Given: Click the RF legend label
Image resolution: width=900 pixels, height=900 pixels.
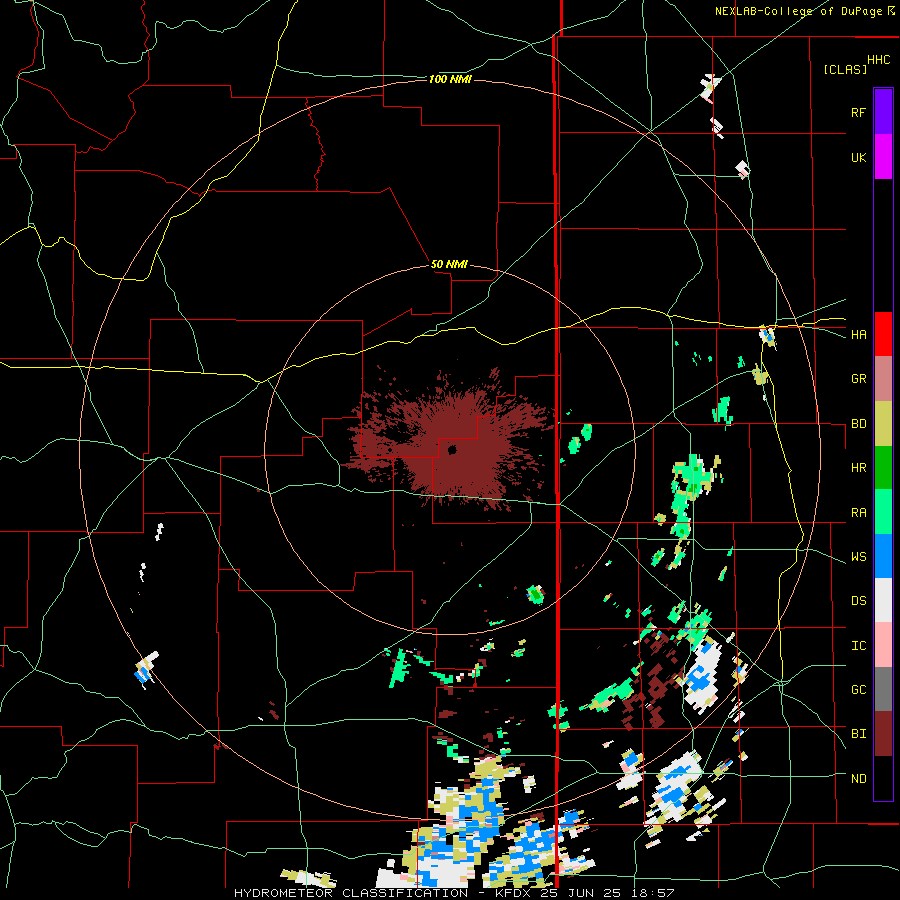Looking at the screenshot, I should coord(858,112).
